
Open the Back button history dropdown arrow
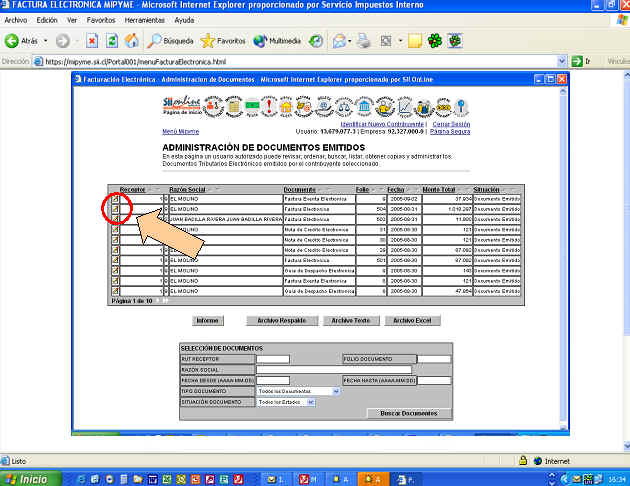point(45,41)
